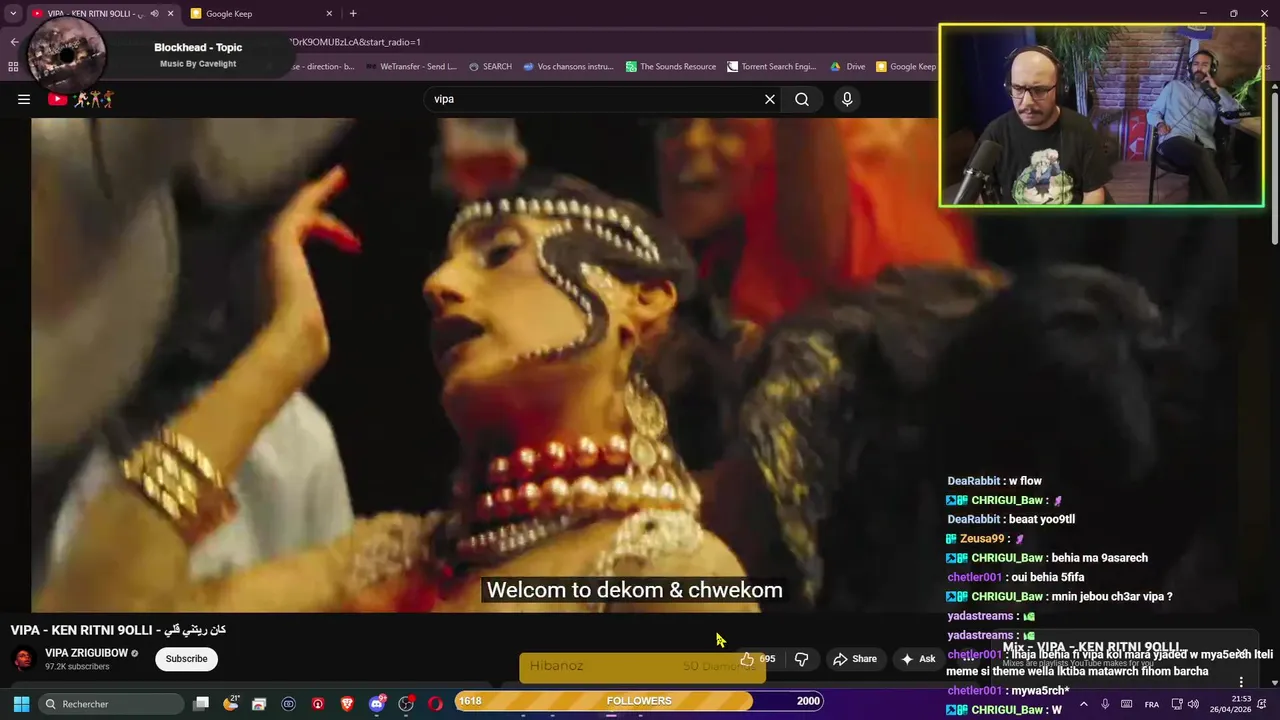This screenshot has height=720, width=1280.
Task: Switch FRA keyboard language indicator
Action: pyautogui.click(x=1152, y=704)
